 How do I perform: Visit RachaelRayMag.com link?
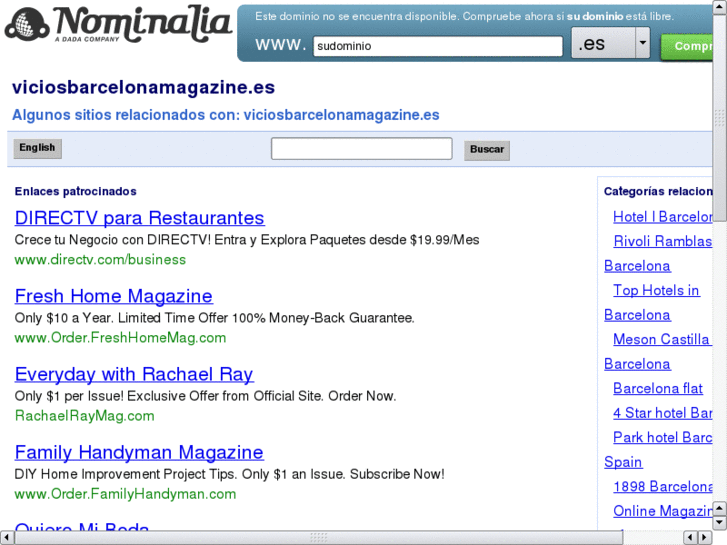tap(84, 416)
